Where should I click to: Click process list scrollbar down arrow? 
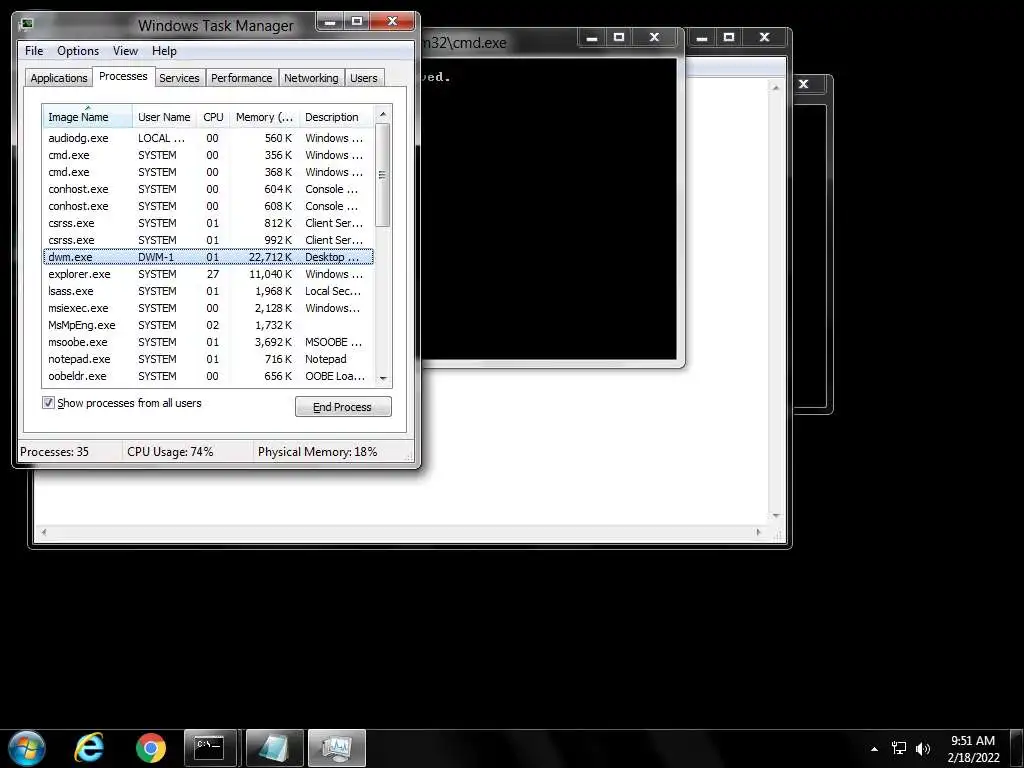coord(383,378)
